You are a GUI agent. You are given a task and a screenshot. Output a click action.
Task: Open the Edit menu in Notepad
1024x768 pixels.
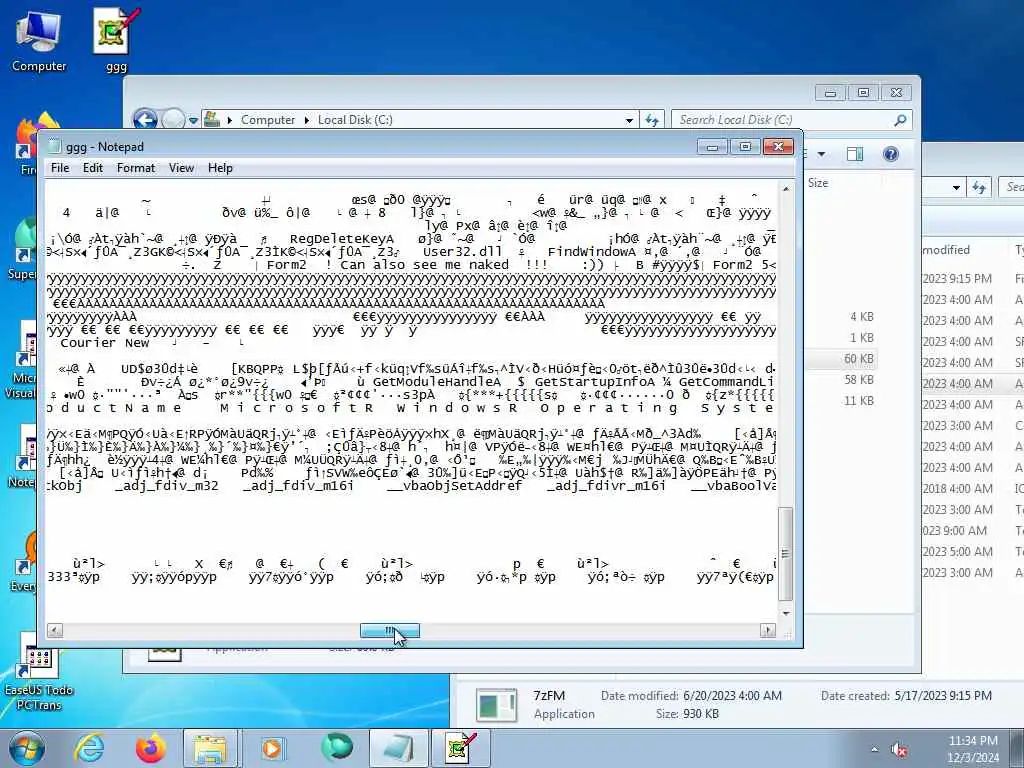coord(93,168)
